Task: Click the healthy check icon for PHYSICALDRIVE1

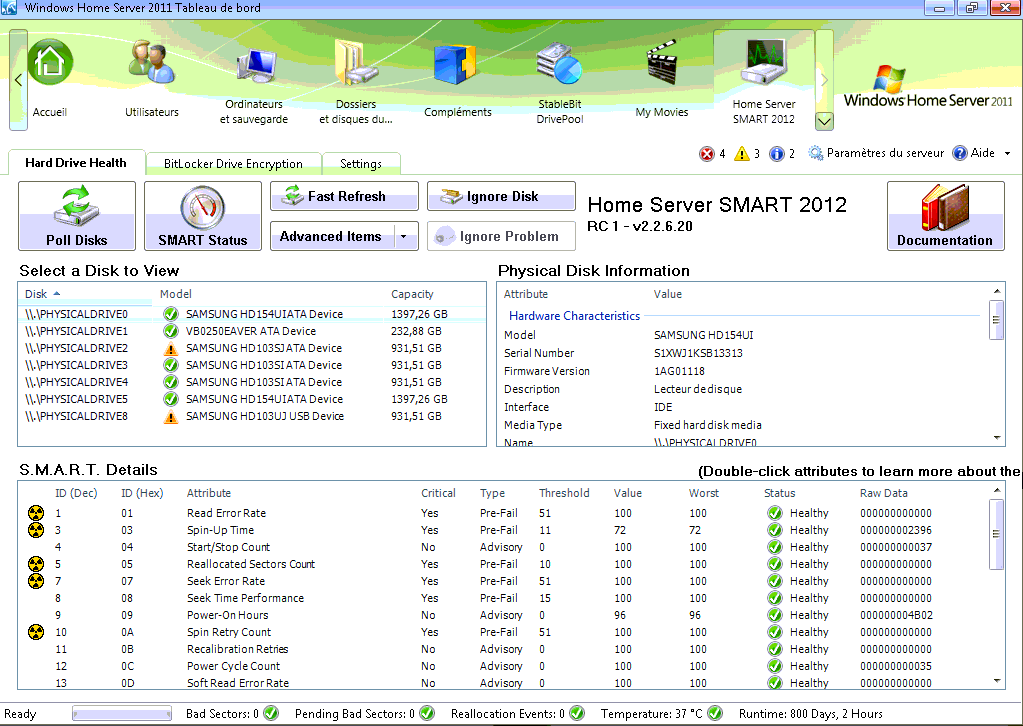Action: point(171,331)
